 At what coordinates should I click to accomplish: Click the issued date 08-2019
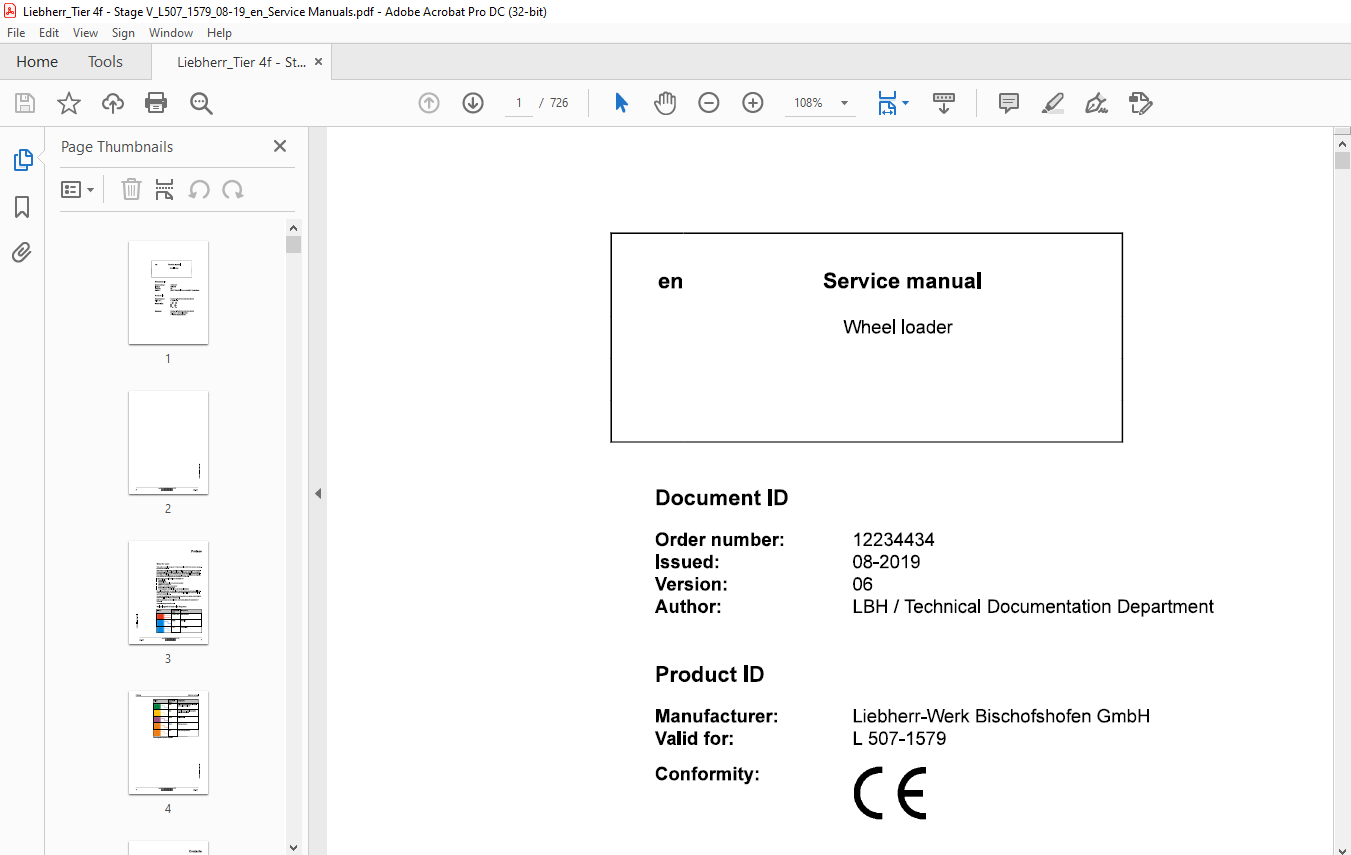pos(886,562)
